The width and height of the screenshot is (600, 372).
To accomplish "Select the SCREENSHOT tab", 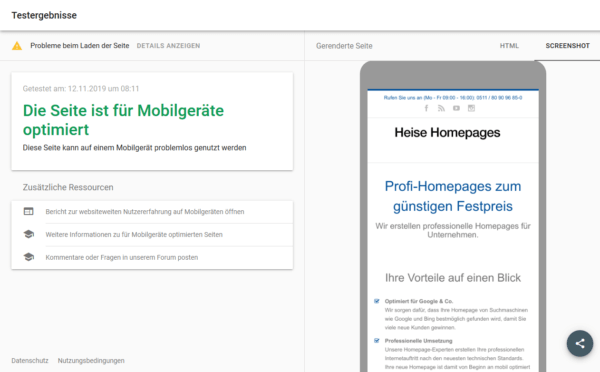I will point(567,46).
